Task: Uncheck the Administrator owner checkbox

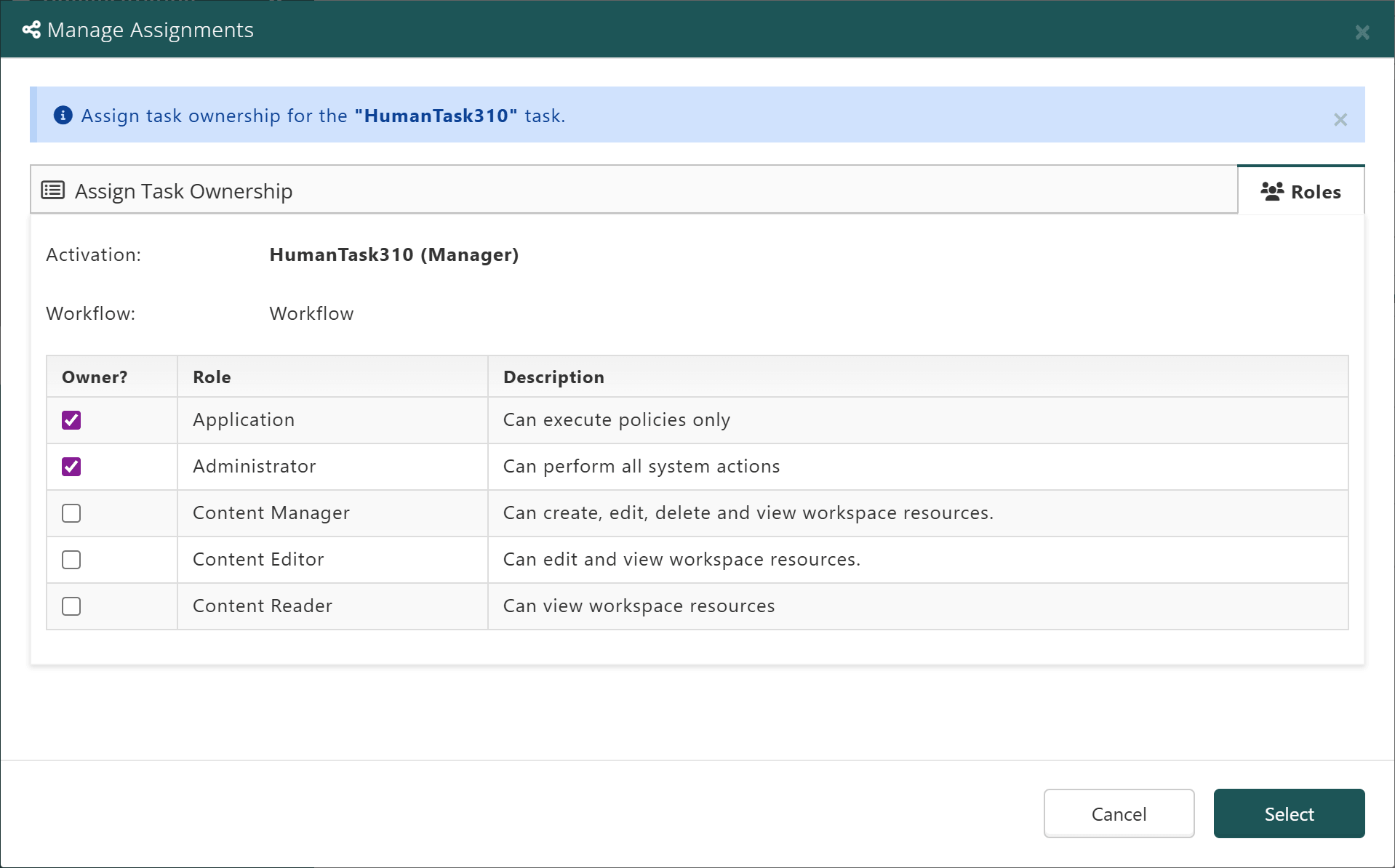Action: 71,467
